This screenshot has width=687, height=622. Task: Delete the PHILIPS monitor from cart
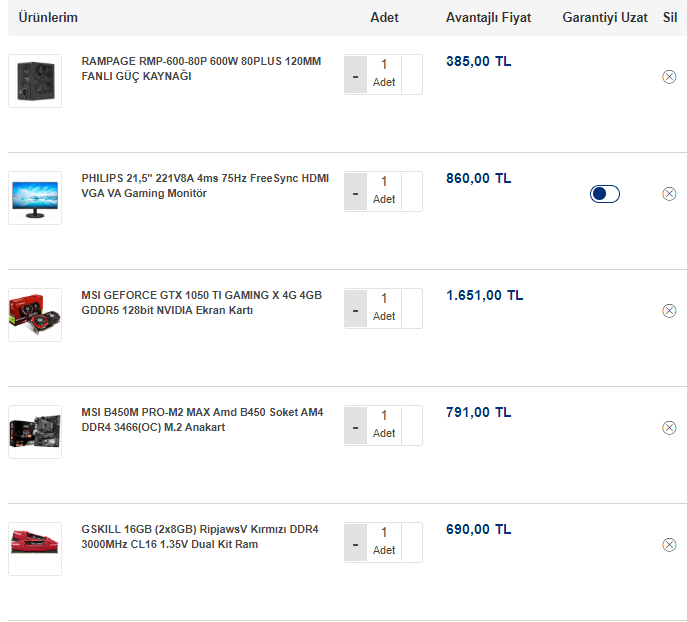point(669,194)
